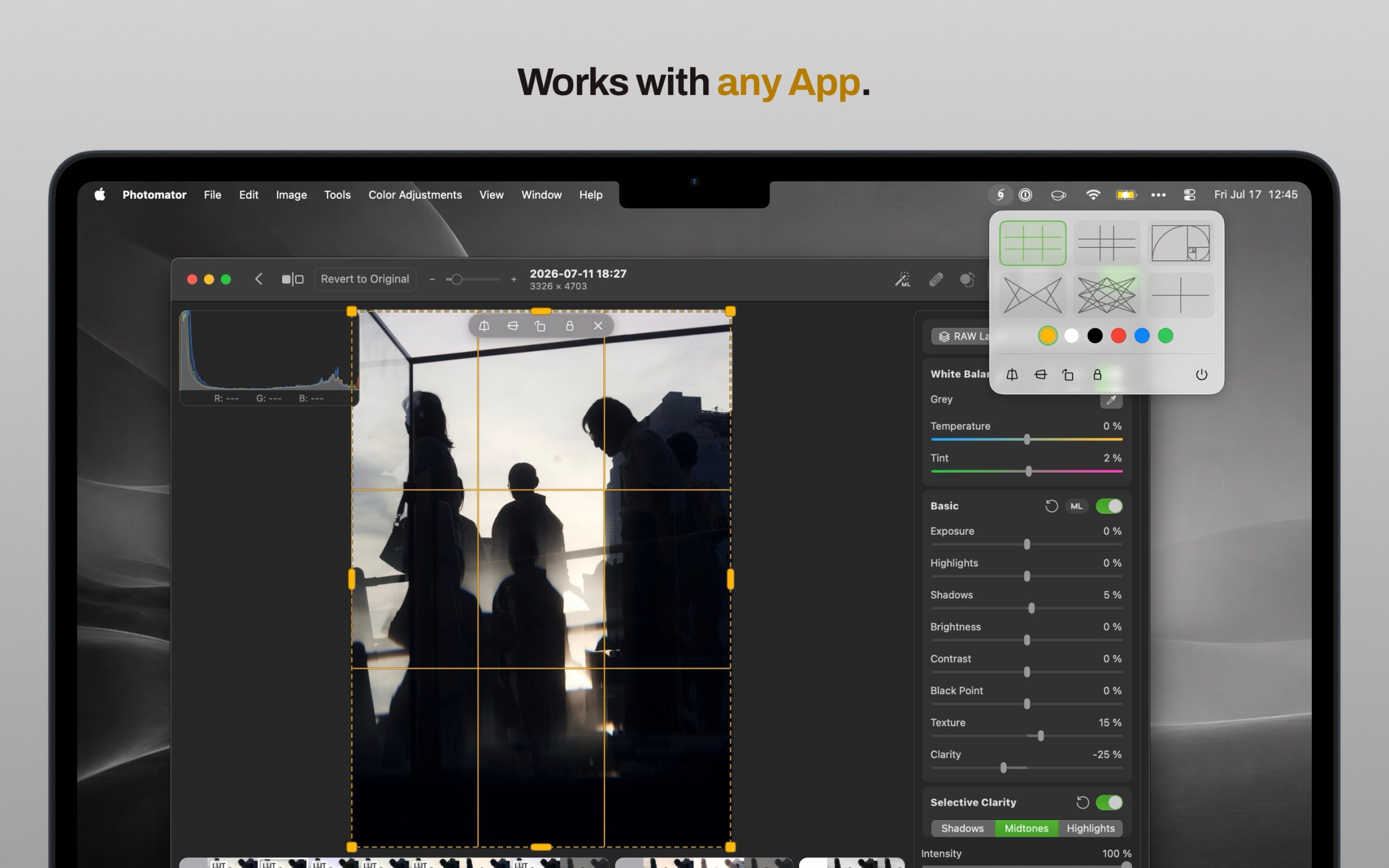Click the Tint slider handle
The image size is (1389, 868).
[1029, 471]
